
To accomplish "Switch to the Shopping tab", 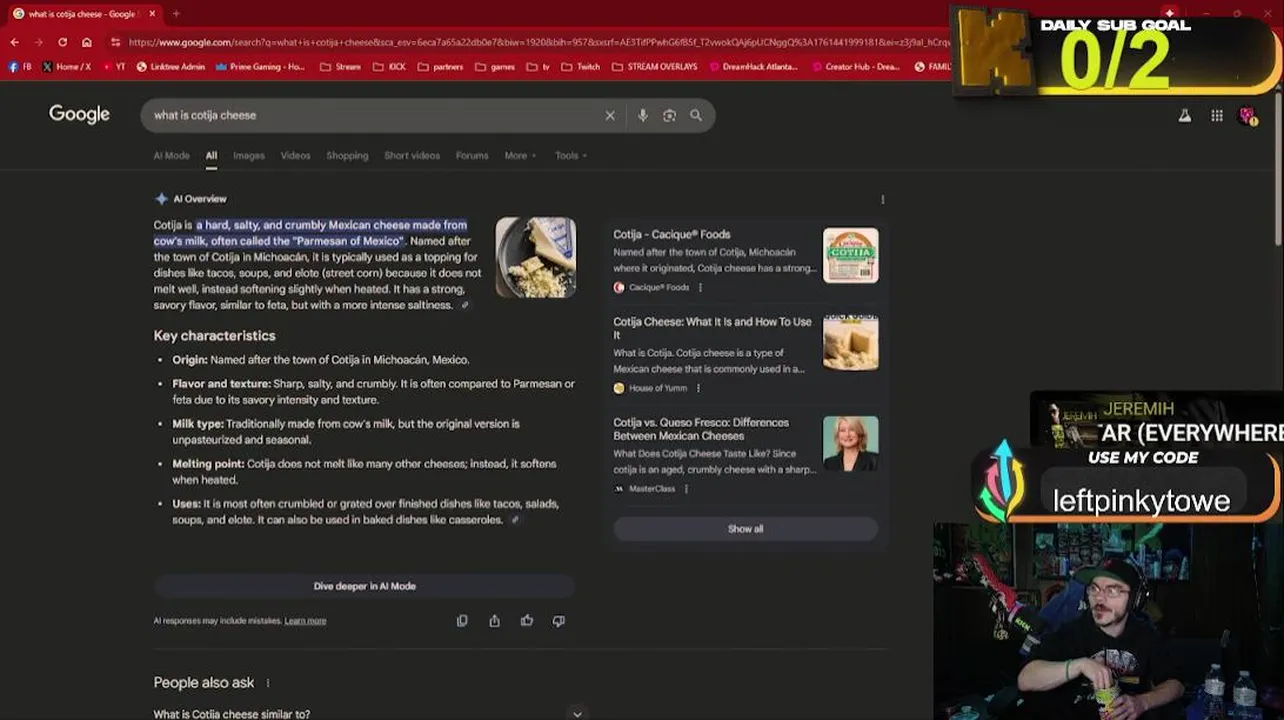I will point(347,156).
